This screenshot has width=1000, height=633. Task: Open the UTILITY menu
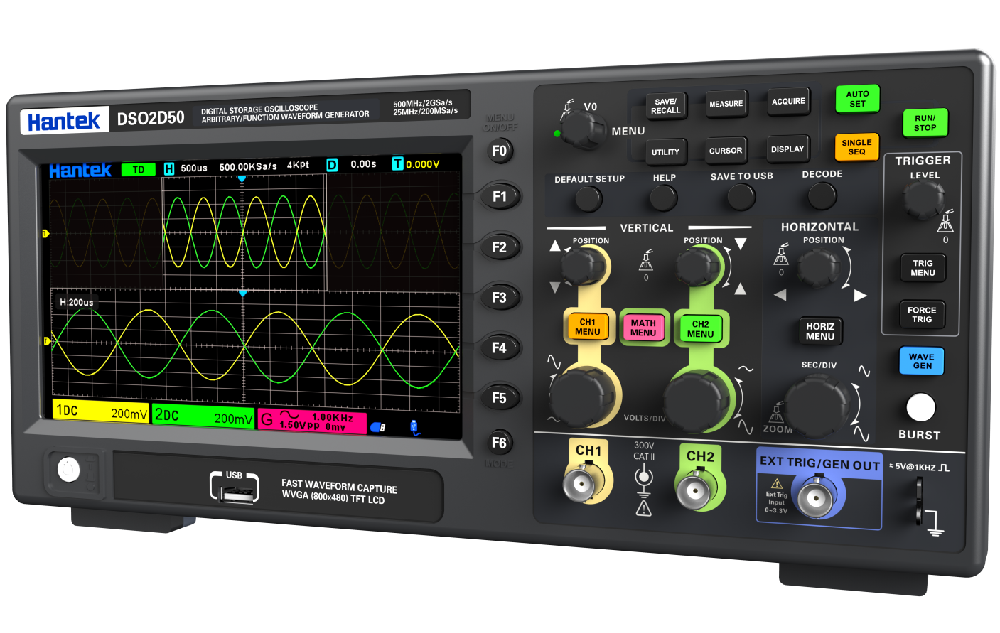tap(665, 152)
